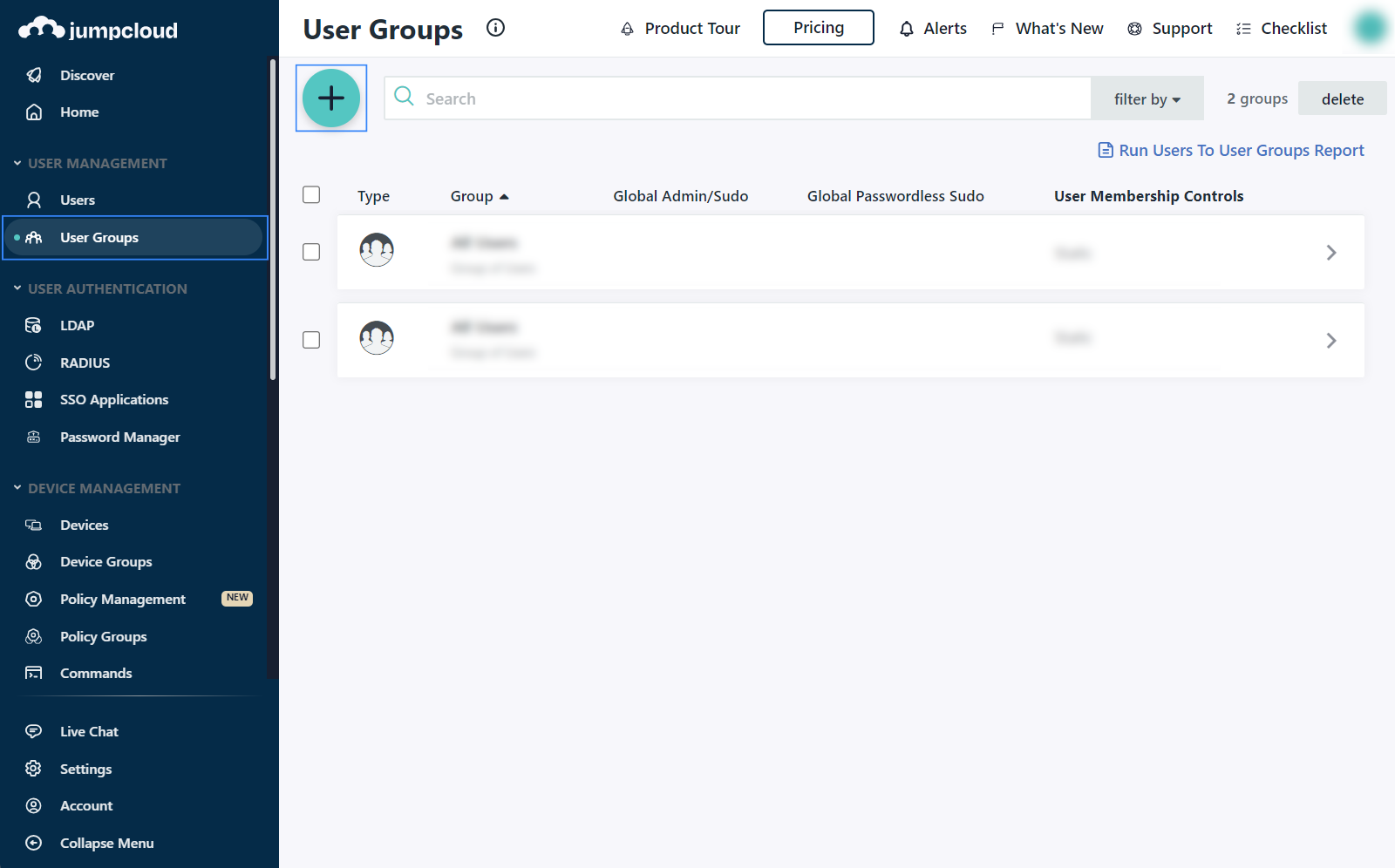The height and width of the screenshot is (868, 1395).
Task: Toggle the select-all groups checkbox in header
Action: coord(311,195)
